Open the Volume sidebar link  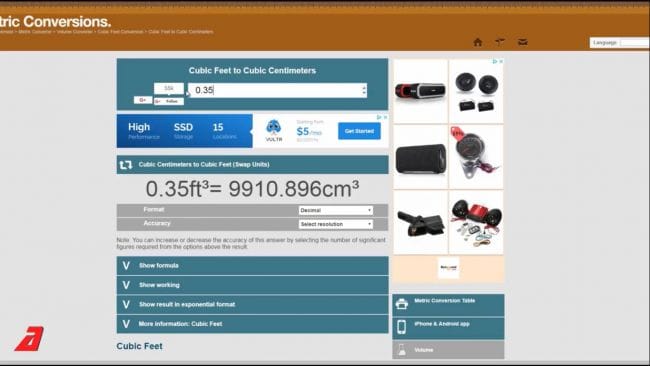449,350
